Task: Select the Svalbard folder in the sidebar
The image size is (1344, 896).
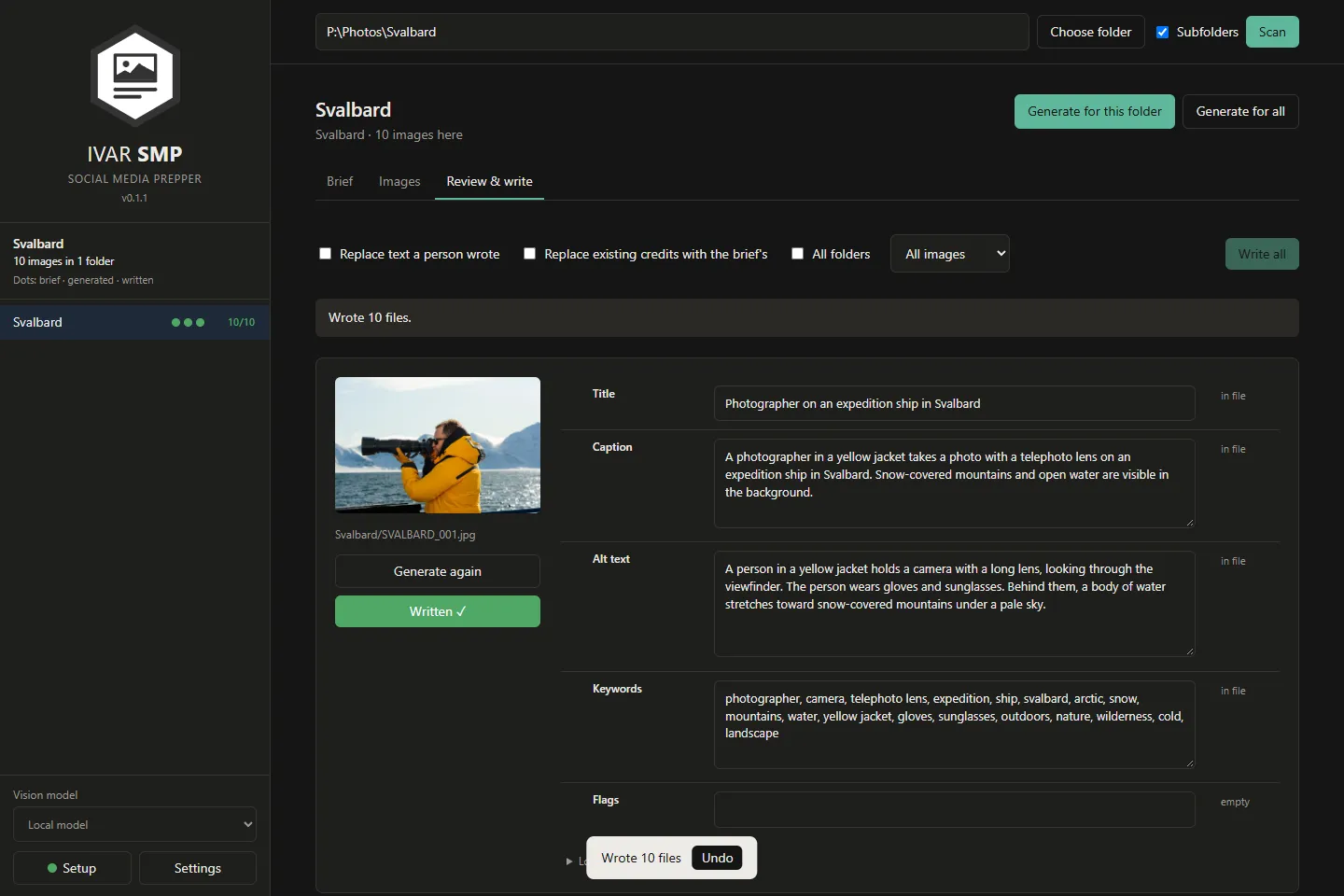Action: (134, 322)
